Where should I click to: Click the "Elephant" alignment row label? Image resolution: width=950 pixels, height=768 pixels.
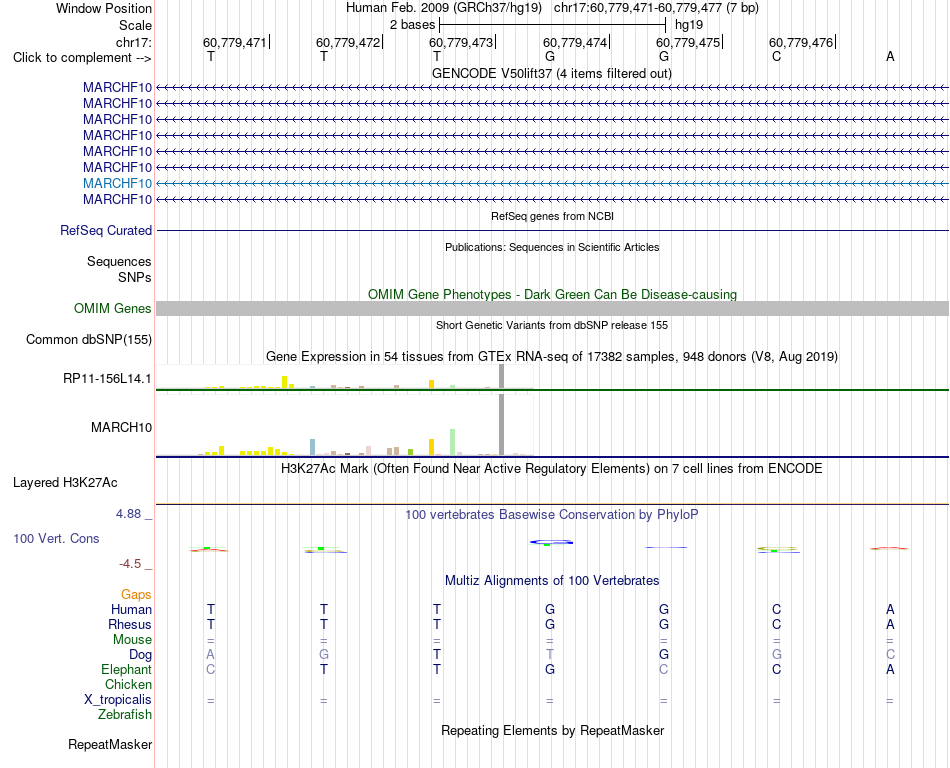point(127,670)
